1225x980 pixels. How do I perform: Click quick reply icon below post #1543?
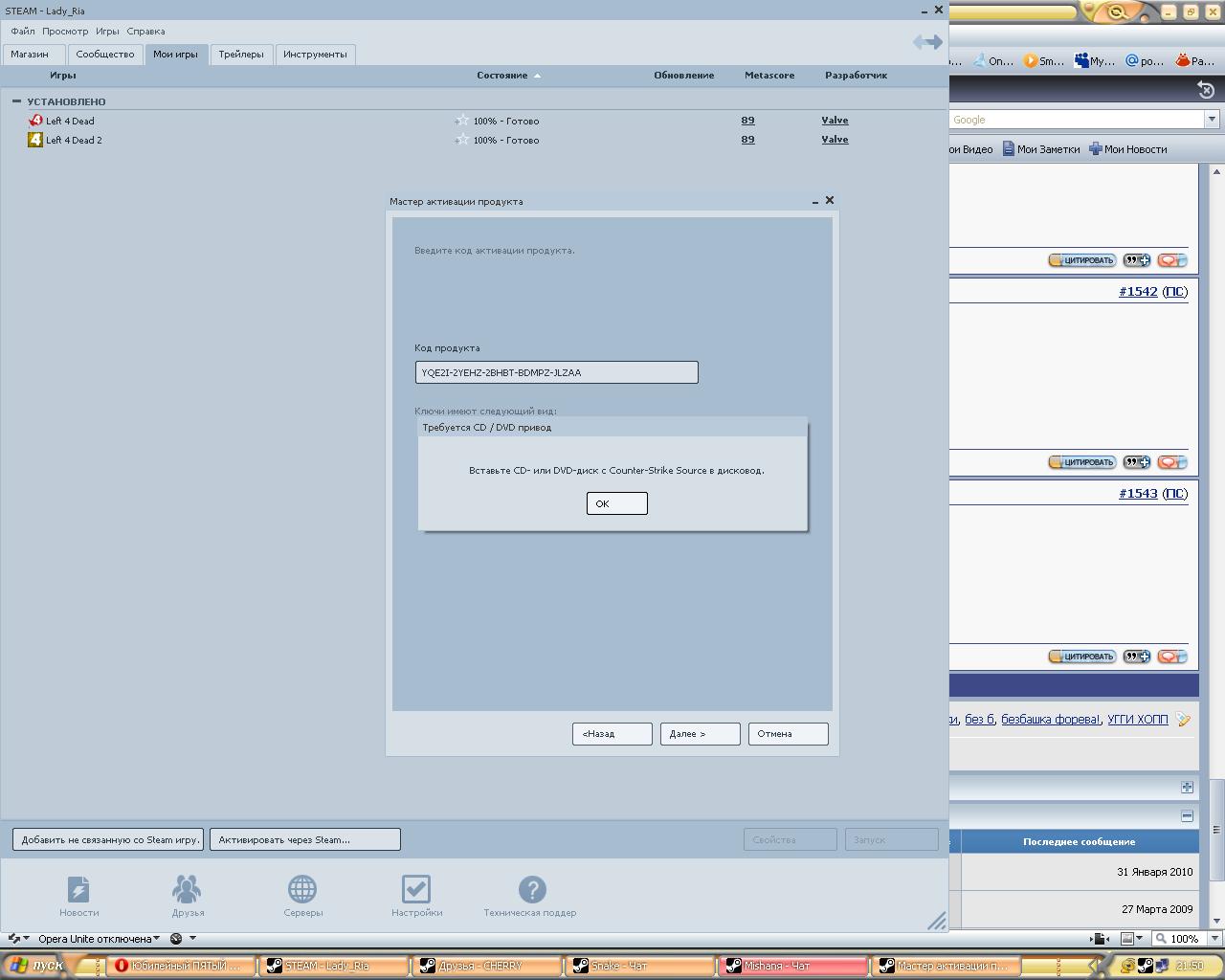coord(1172,657)
